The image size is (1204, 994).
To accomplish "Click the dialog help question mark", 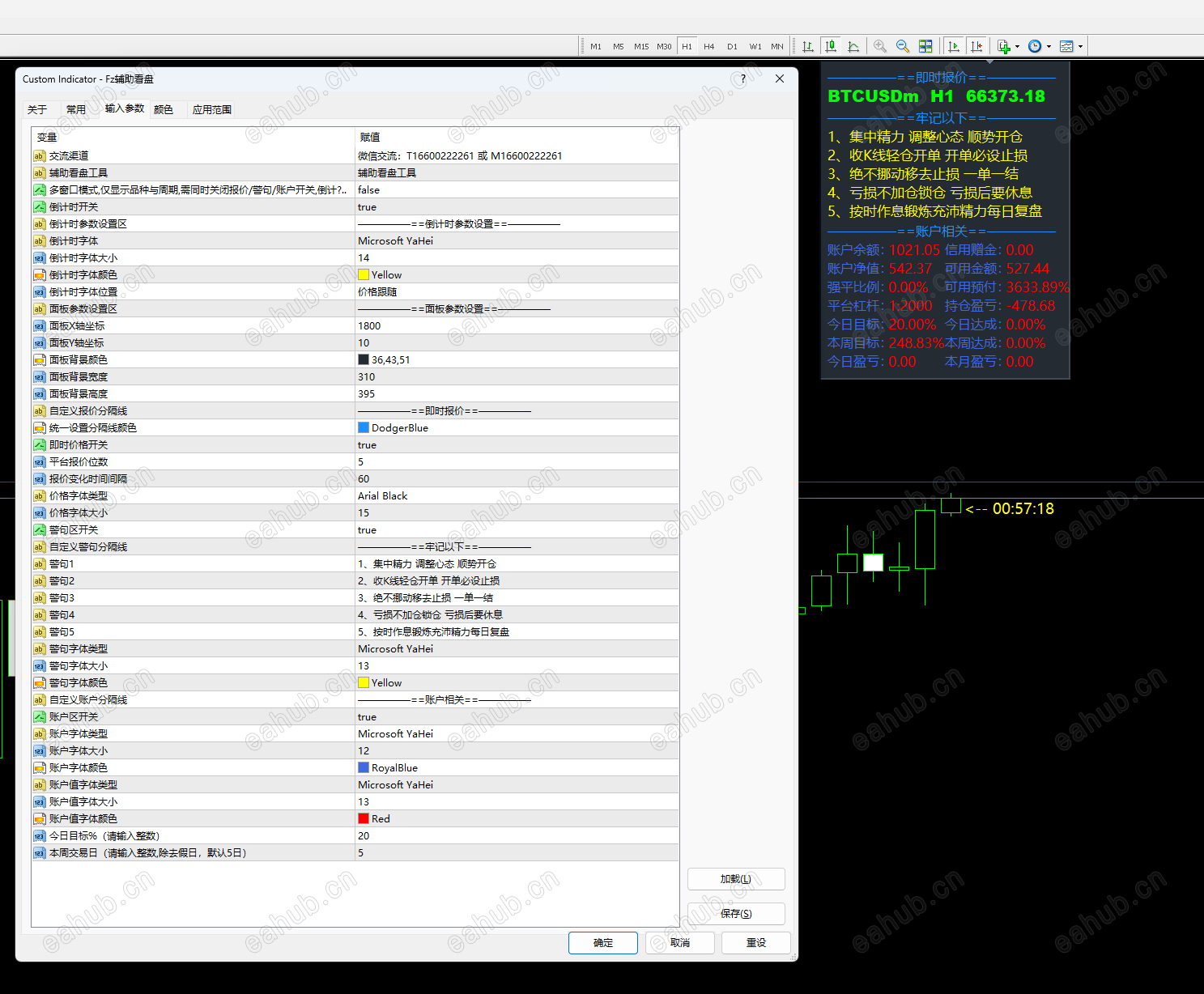I will 743,79.
